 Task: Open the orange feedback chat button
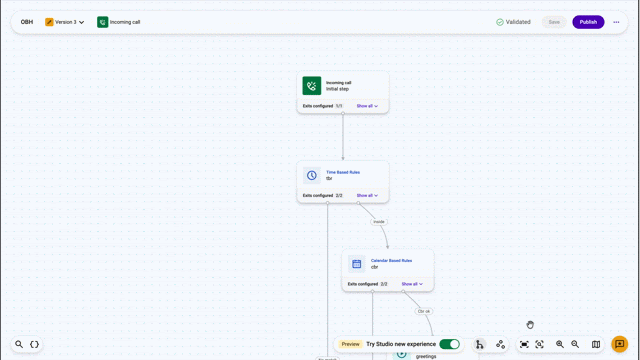click(620, 344)
